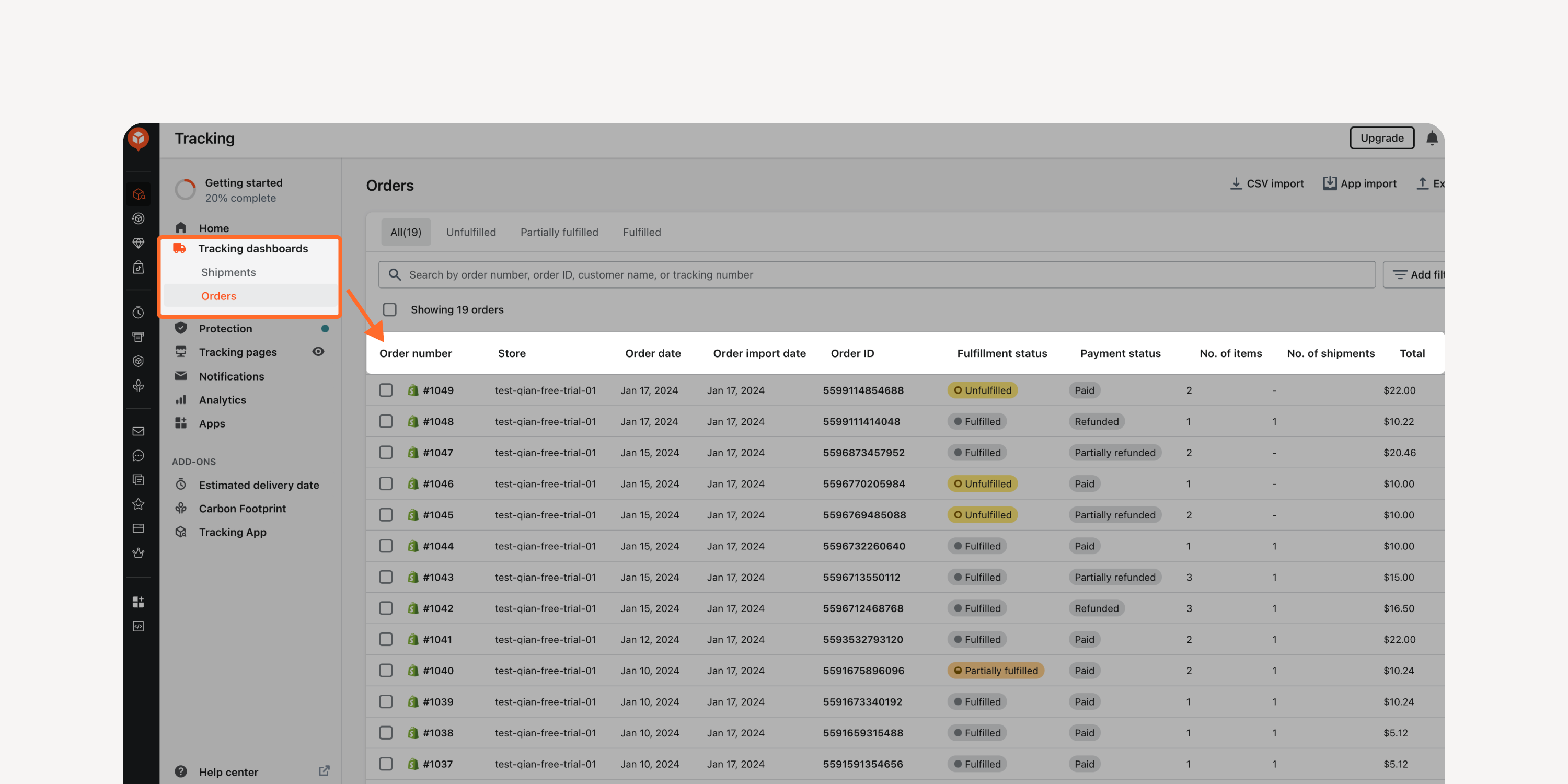Toggle the eye icon beside Tracking pages

[318, 351]
